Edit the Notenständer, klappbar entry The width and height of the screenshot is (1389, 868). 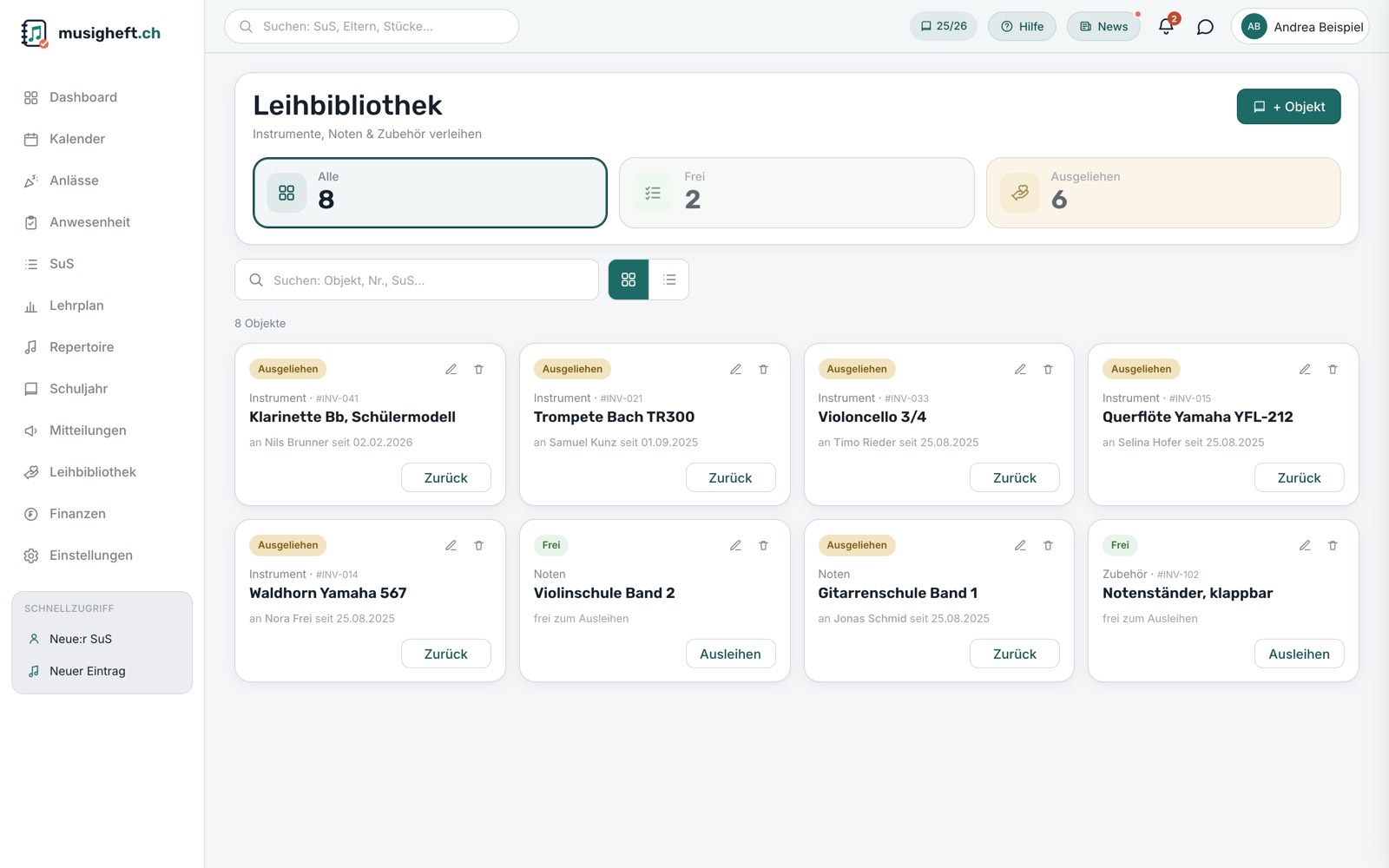pos(1305,545)
